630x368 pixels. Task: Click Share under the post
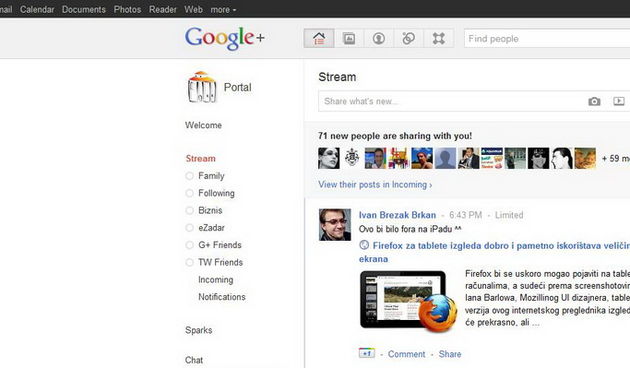point(450,354)
